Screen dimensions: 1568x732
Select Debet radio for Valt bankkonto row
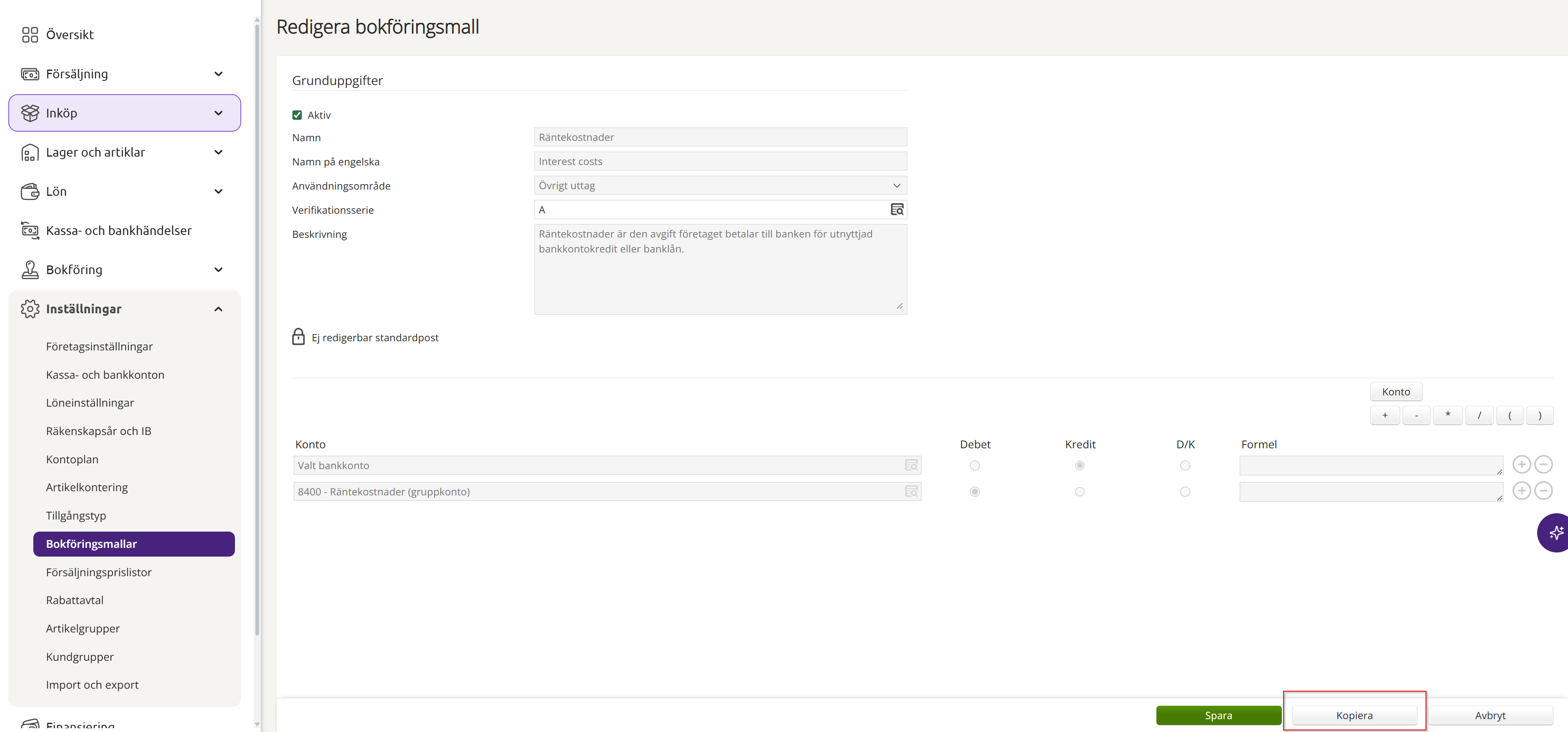coord(974,465)
